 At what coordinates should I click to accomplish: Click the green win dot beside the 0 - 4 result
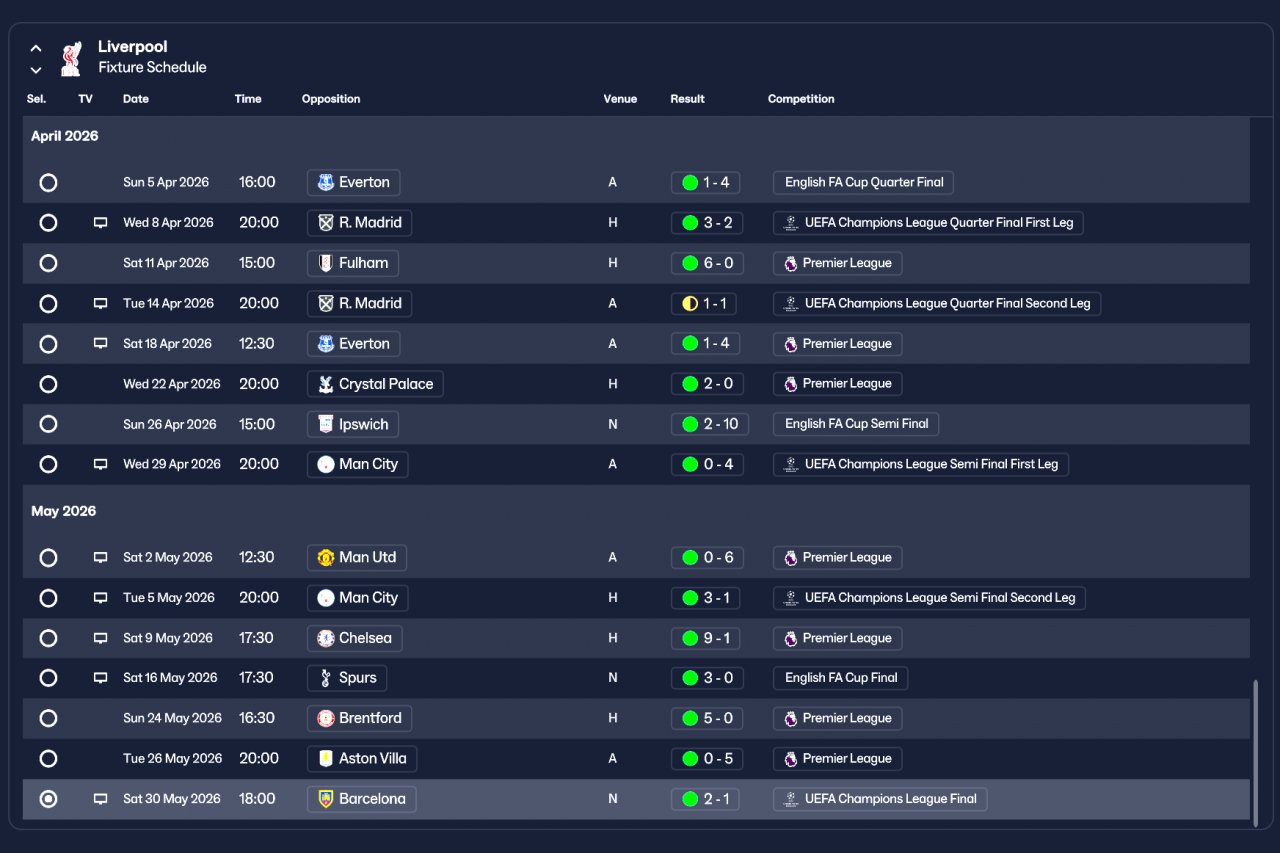pos(689,464)
